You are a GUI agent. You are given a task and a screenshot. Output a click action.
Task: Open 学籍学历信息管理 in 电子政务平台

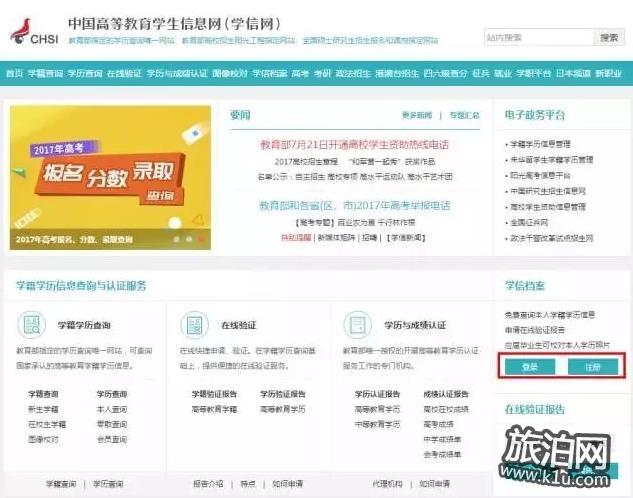(540, 144)
